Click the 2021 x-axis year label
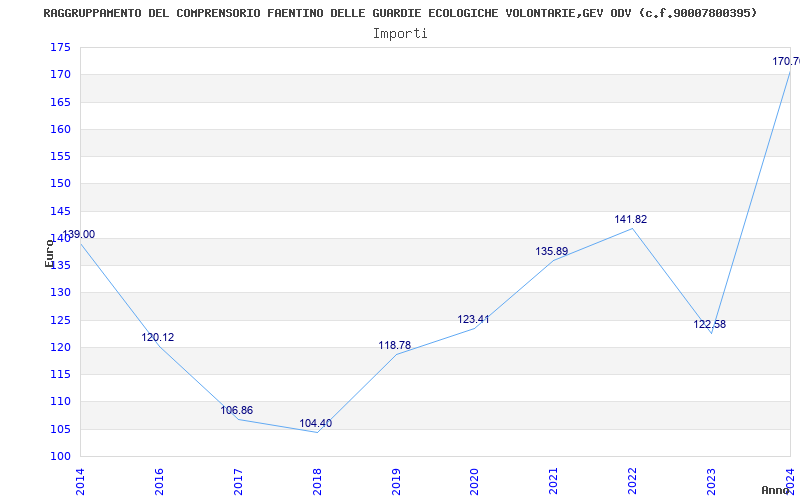The width and height of the screenshot is (800, 500). (x=554, y=482)
